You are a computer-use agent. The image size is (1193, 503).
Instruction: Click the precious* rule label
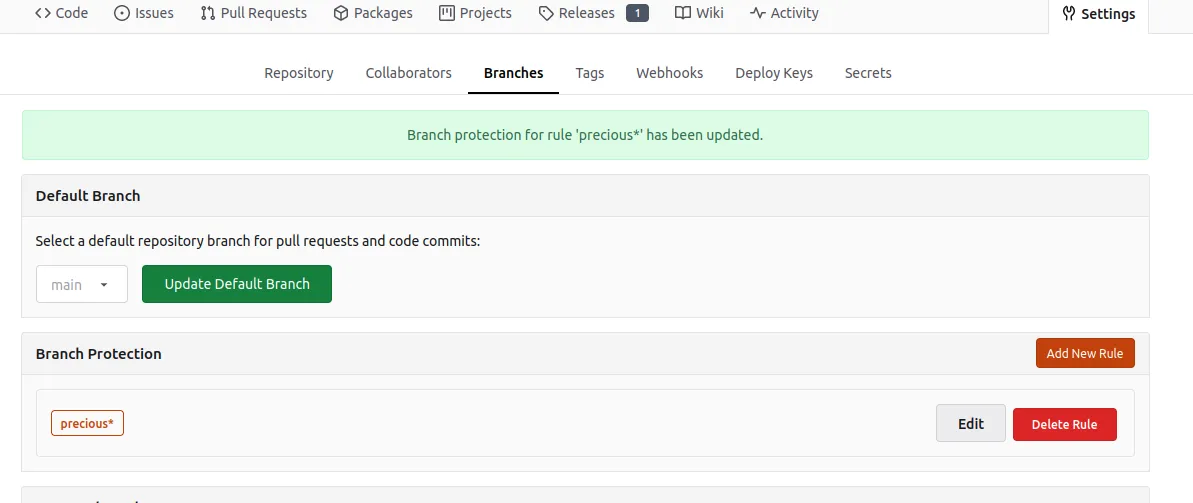click(x=87, y=424)
